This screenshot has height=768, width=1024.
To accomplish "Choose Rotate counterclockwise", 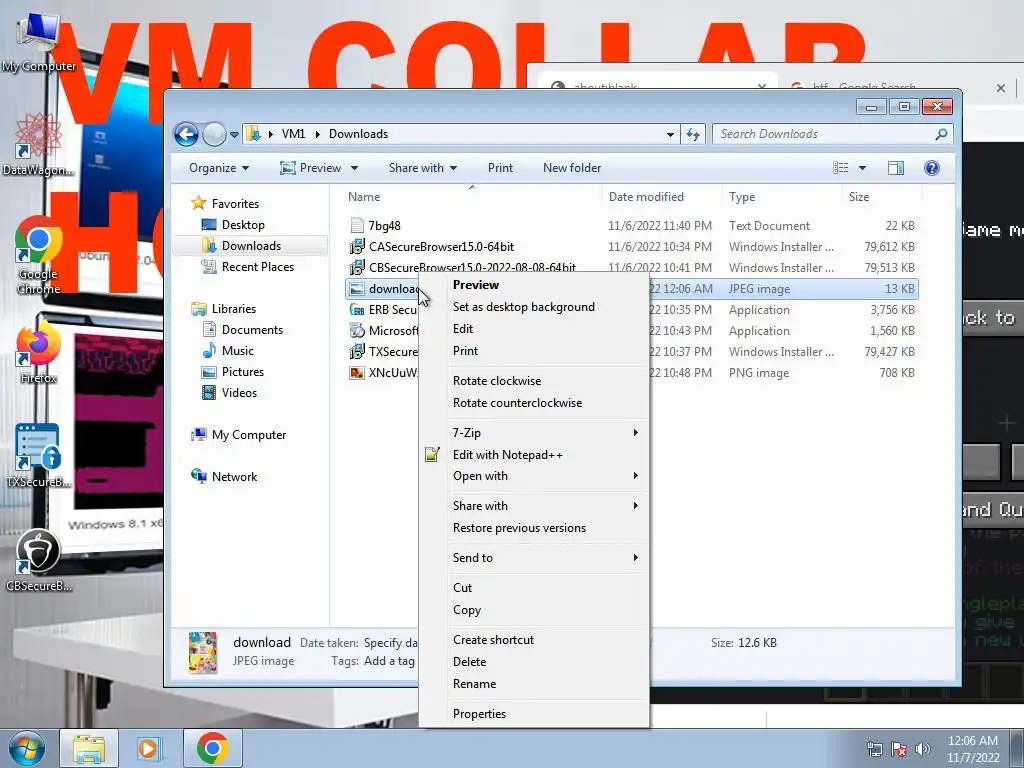I will (x=517, y=403).
